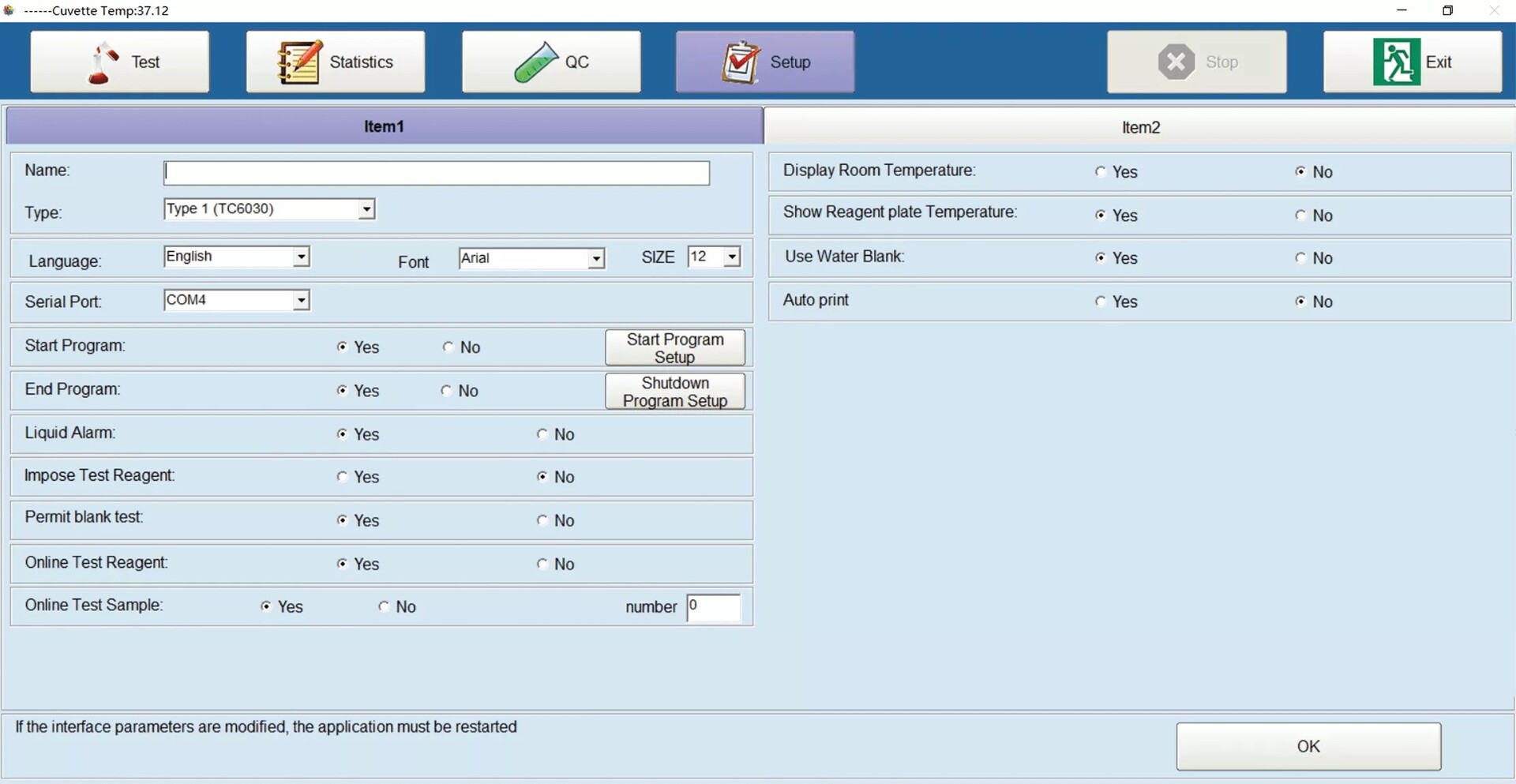Restore window using title bar restore icon
1516x784 pixels.
[1447, 10]
